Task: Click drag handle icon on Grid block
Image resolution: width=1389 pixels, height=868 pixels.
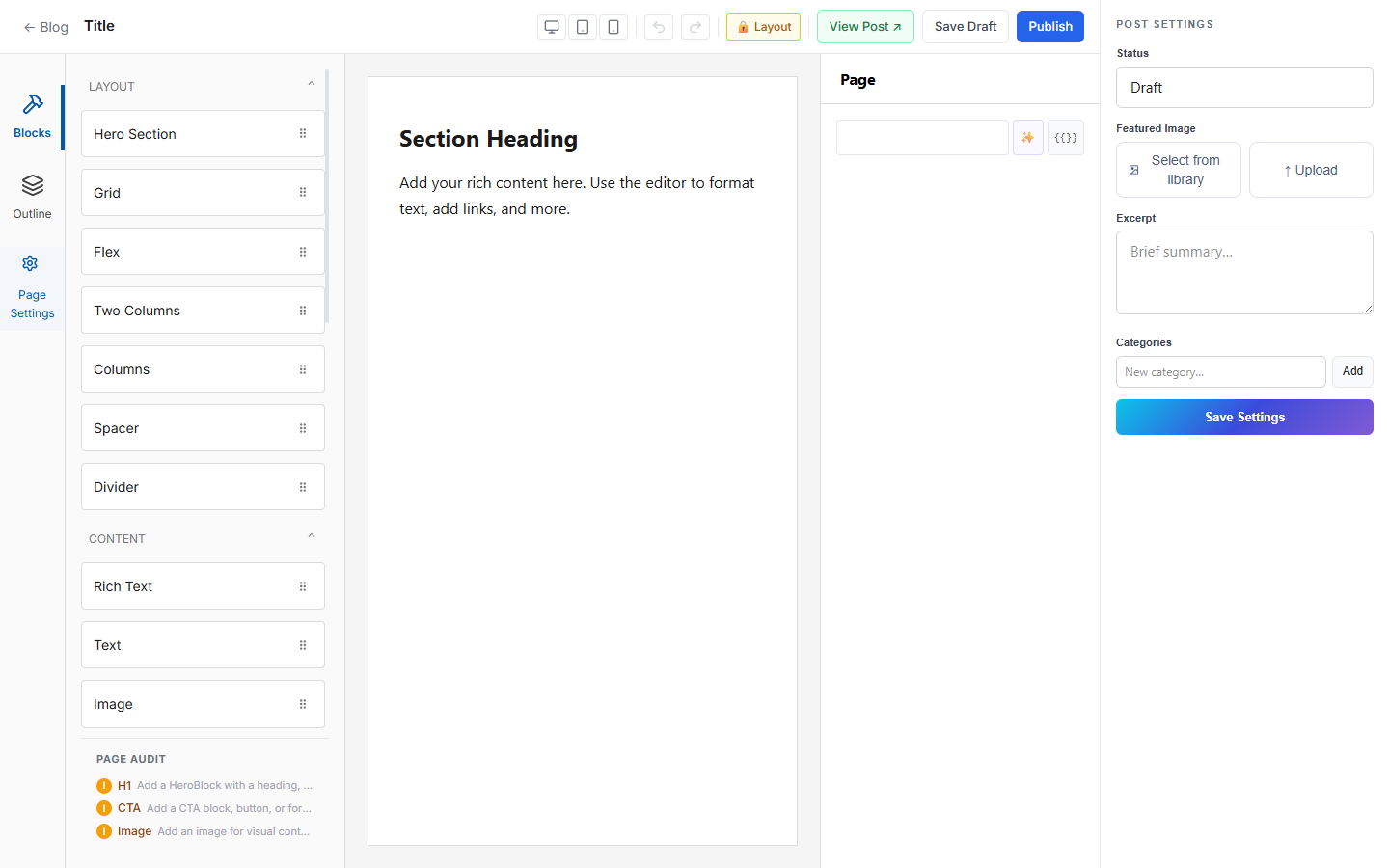Action: coord(303,193)
